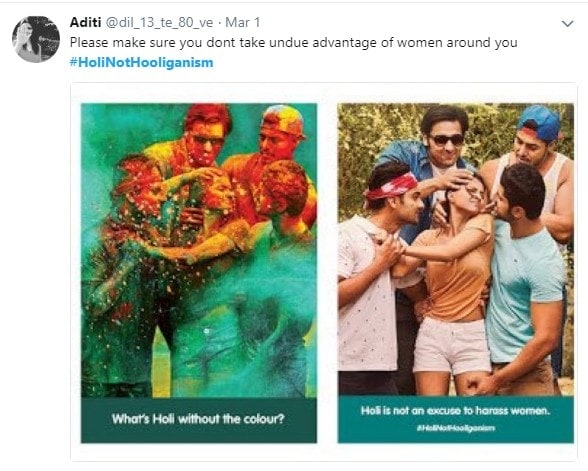Open the left colour-splashed Holi poster
The image size is (588, 471).
[x=199, y=273]
